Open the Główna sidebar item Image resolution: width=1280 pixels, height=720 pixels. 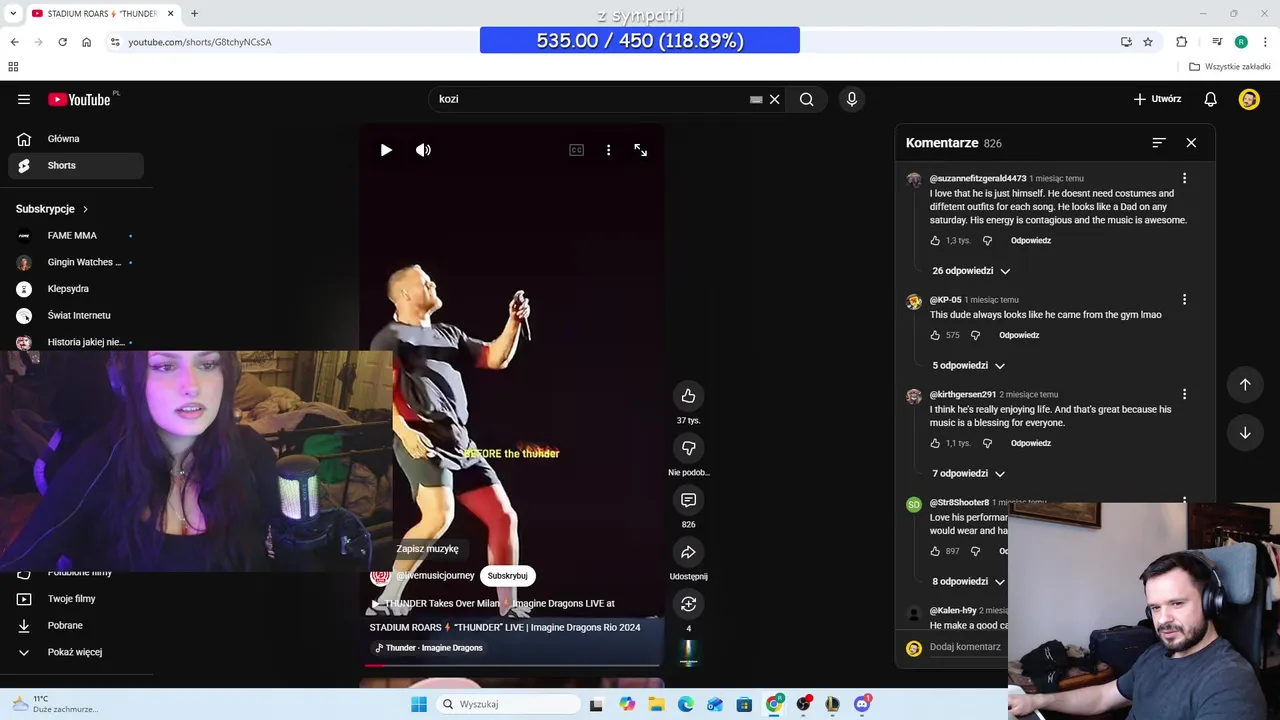[x=76, y=139]
